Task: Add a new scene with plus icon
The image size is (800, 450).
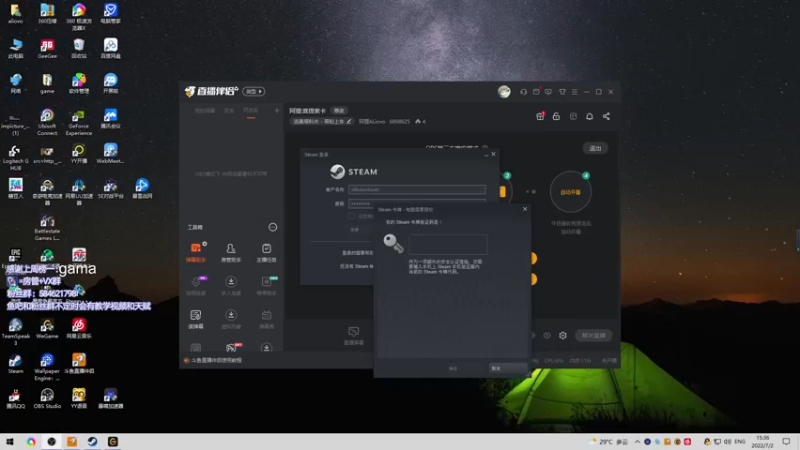Action: click(277, 110)
